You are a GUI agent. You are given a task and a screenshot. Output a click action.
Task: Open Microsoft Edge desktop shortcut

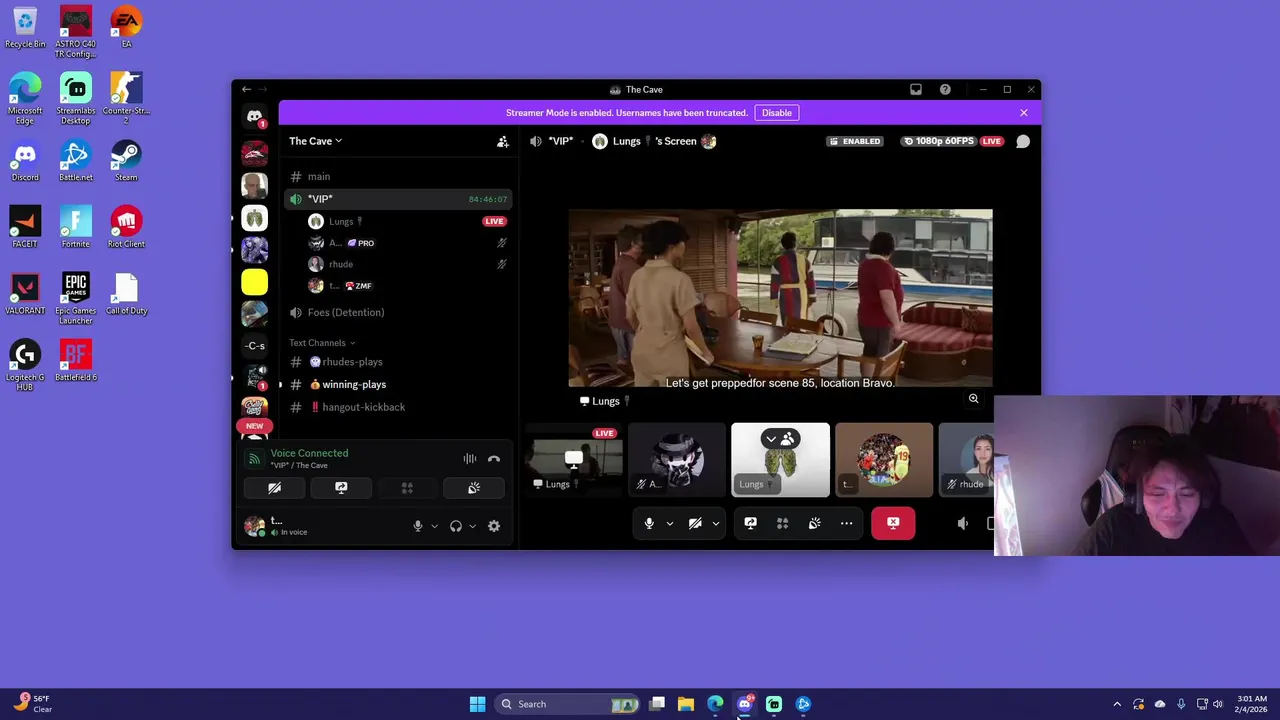(25, 98)
